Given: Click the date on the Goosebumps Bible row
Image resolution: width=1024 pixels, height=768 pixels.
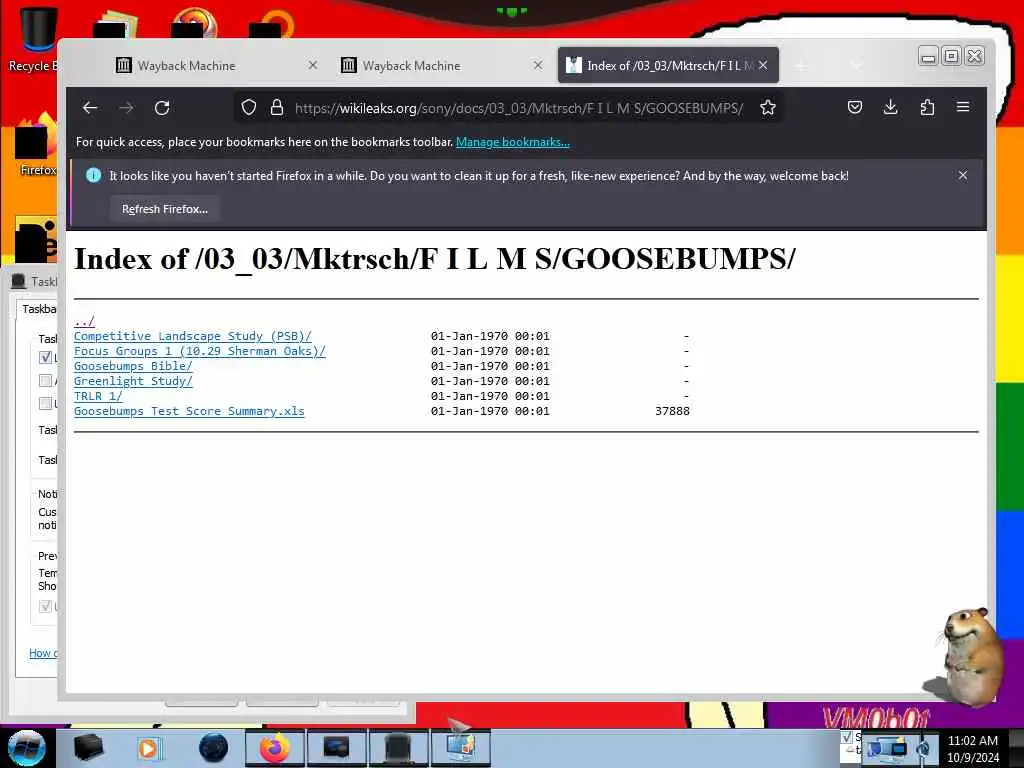Looking at the screenshot, I should [x=490, y=366].
